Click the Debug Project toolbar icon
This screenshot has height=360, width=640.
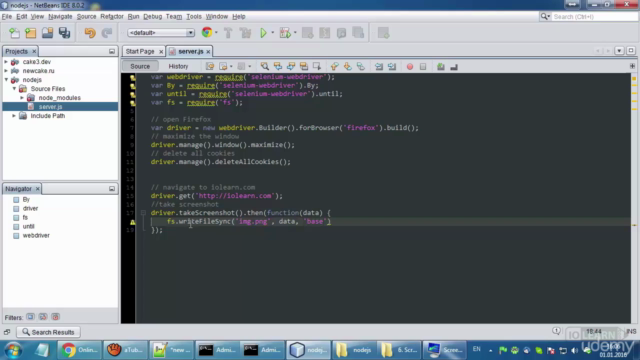285,33
